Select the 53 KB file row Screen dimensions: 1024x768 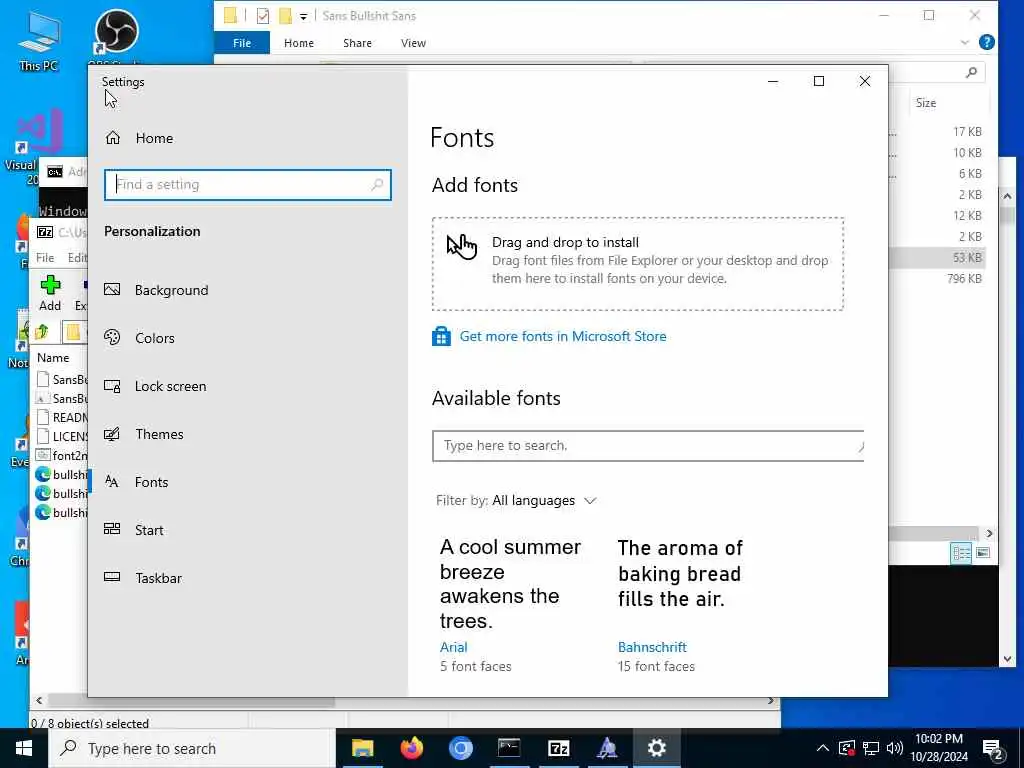click(x=937, y=257)
